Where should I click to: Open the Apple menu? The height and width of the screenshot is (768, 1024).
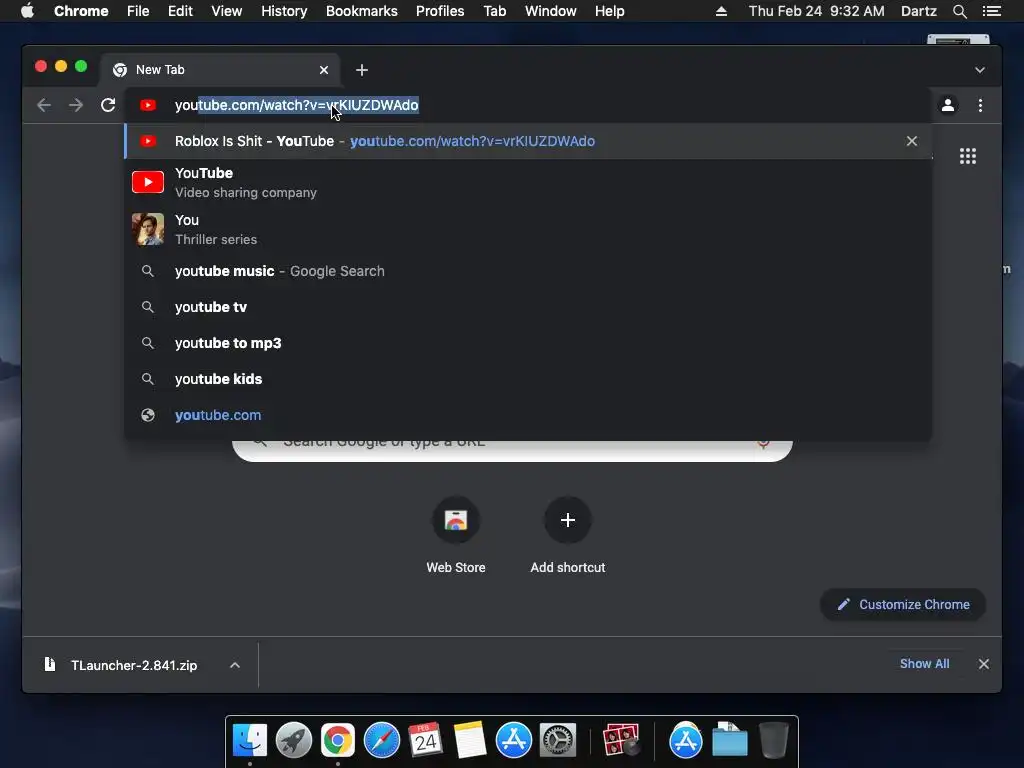tap(27, 11)
